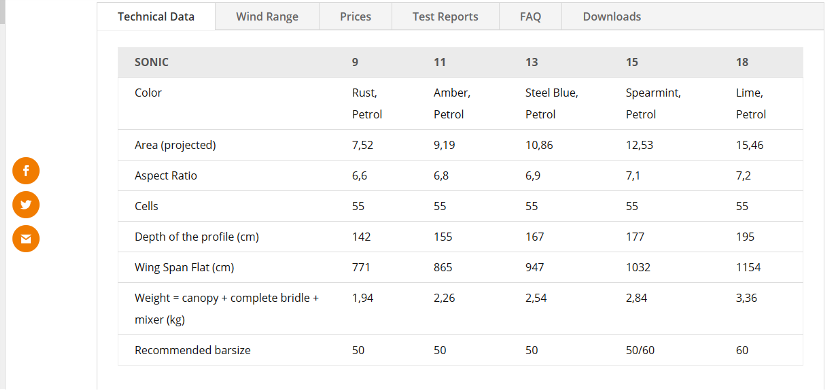Click the Area (projected) row label
Viewport: 829px width, 390px height.
(x=175, y=145)
